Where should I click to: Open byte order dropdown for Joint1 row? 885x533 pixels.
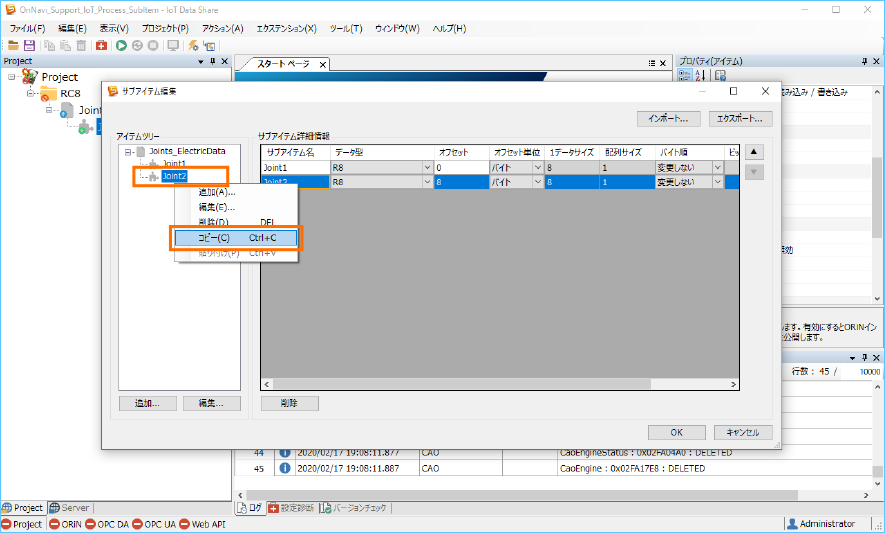tap(716, 168)
